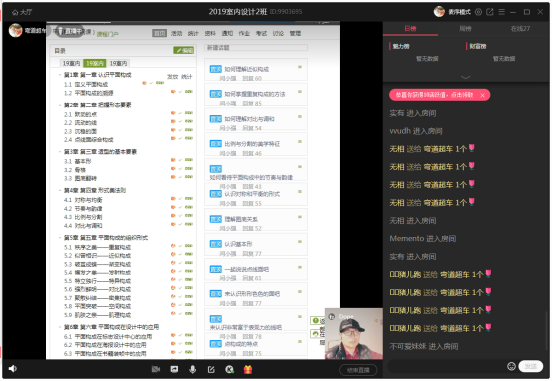
Task: Switch to the 在线27 tab
Action: [x=520, y=29]
